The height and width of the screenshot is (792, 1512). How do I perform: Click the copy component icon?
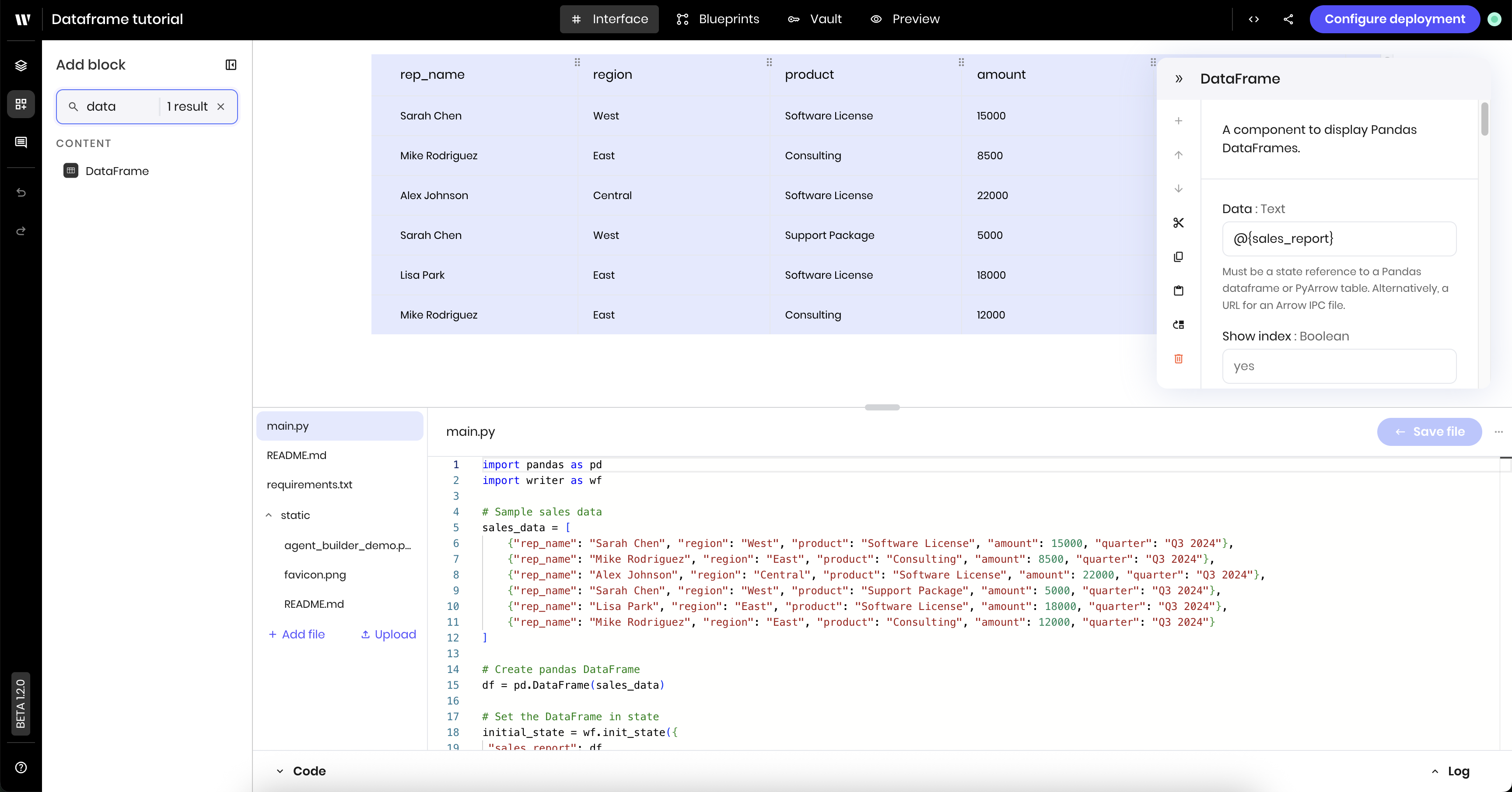(x=1178, y=256)
